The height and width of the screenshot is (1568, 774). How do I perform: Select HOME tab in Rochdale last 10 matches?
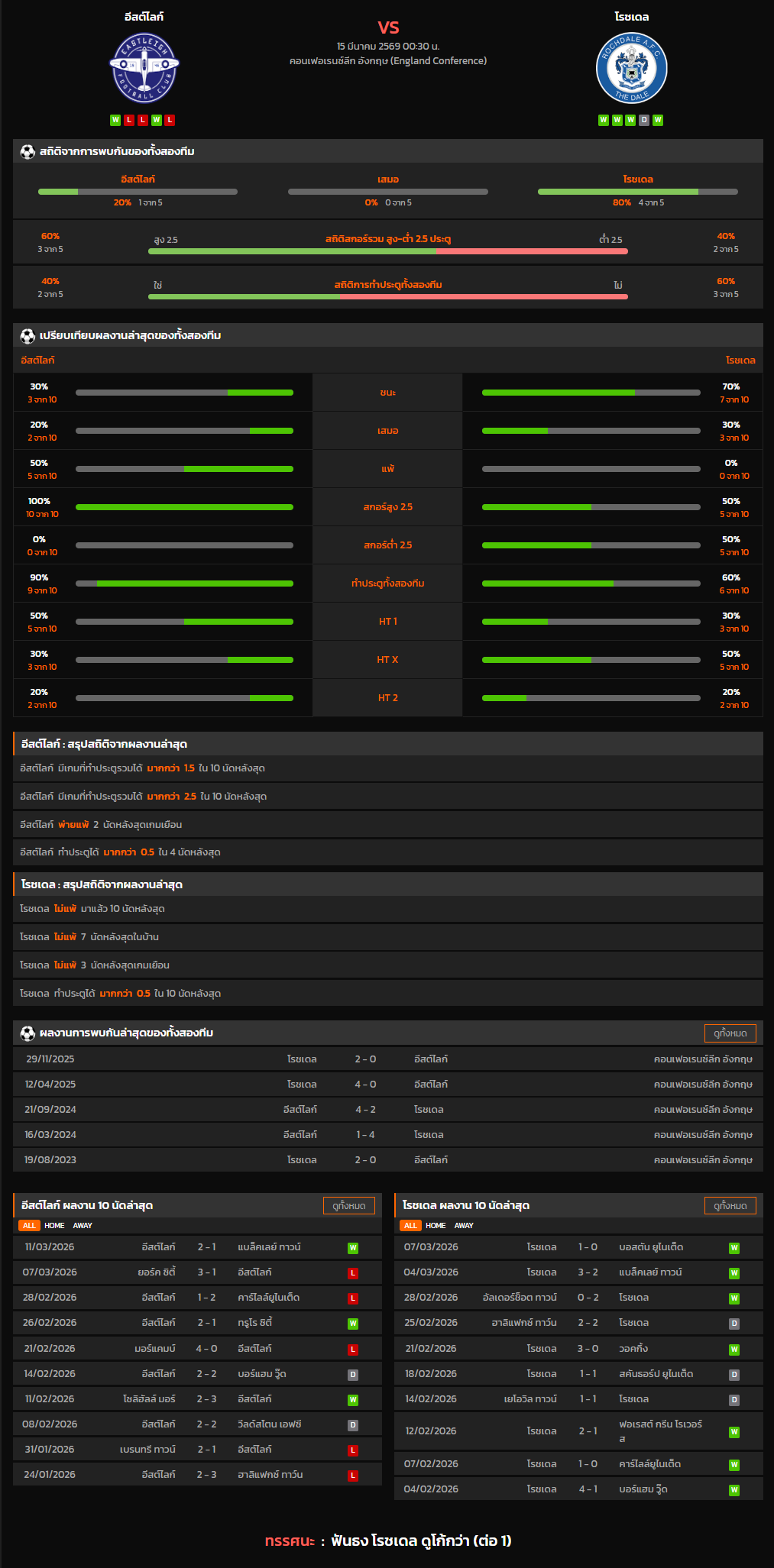coord(436,1226)
